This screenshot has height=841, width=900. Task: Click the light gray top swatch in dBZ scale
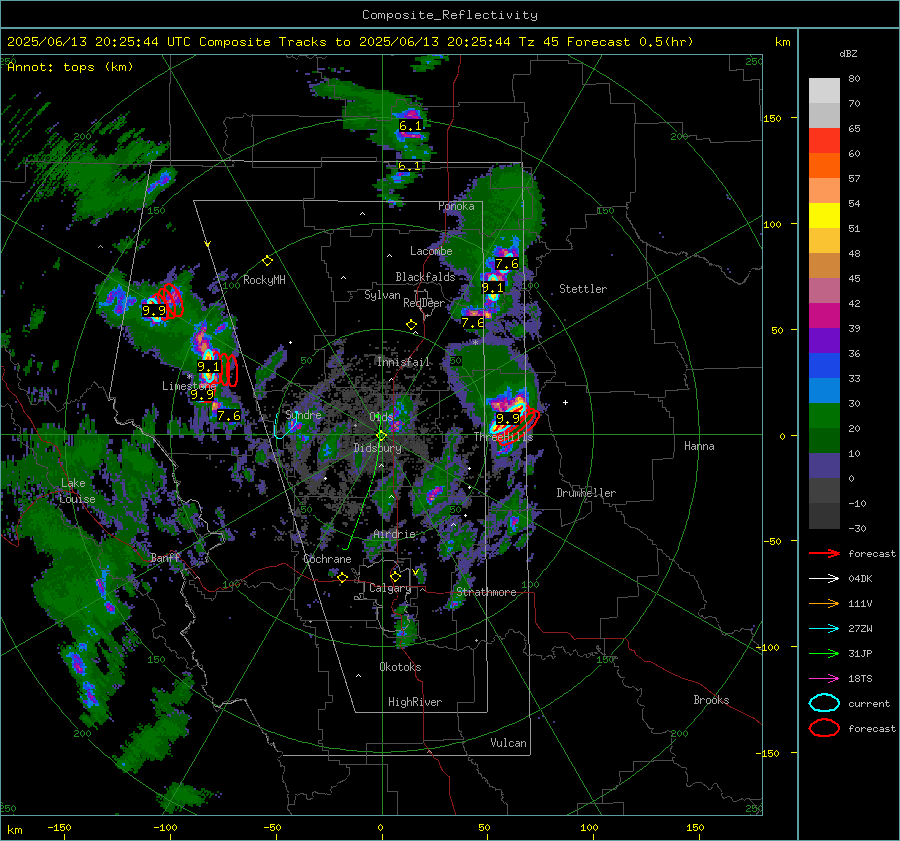tap(824, 90)
